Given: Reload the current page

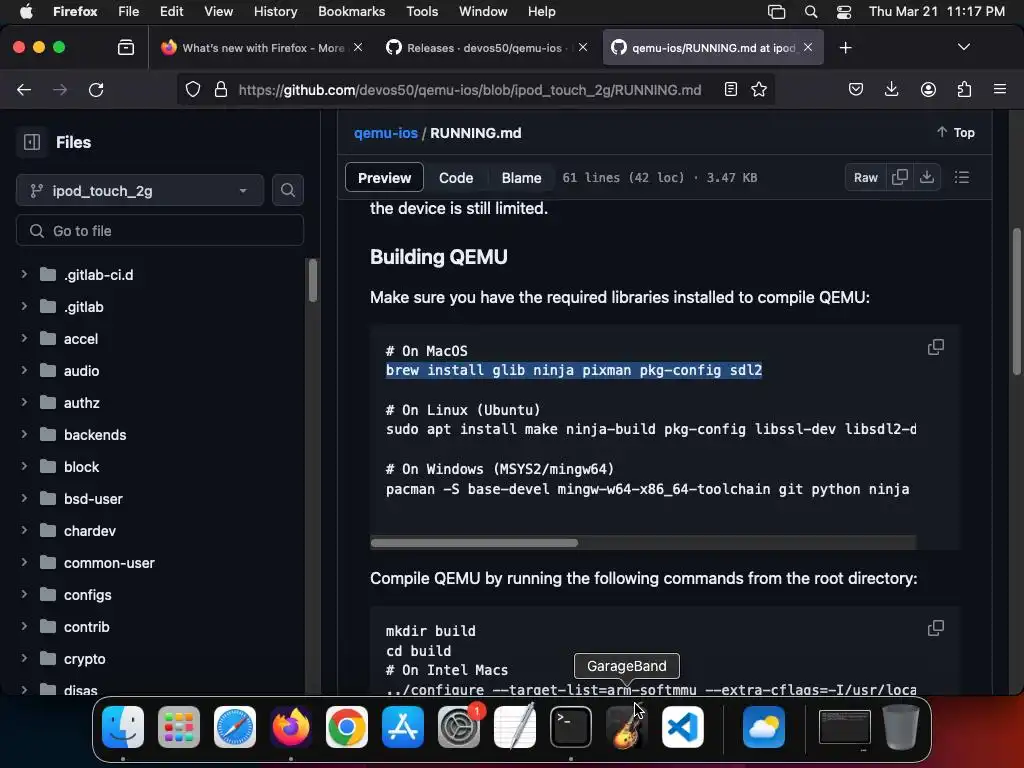Looking at the screenshot, I should click(x=96, y=89).
